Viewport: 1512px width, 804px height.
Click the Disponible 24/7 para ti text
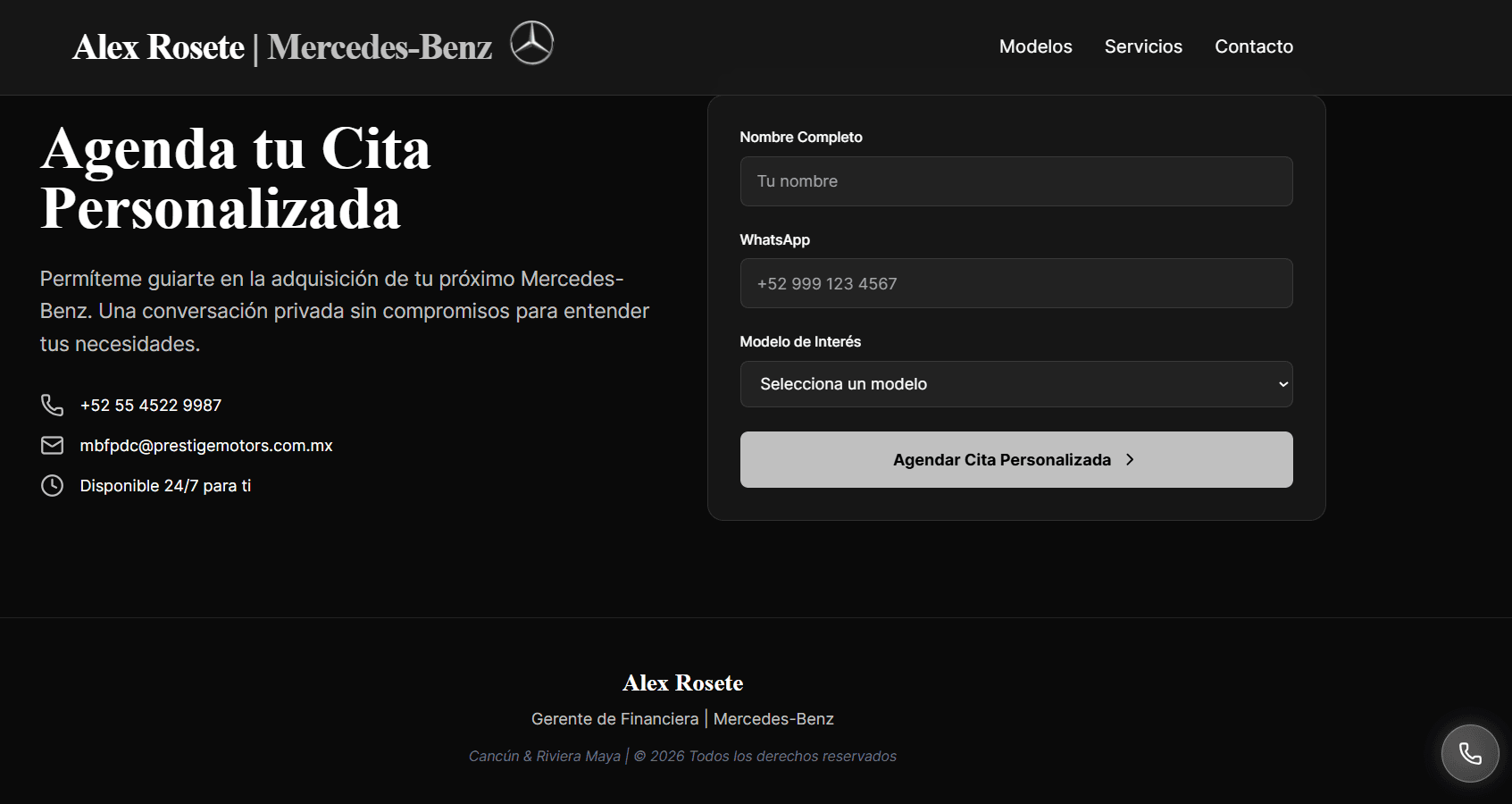tap(164, 485)
